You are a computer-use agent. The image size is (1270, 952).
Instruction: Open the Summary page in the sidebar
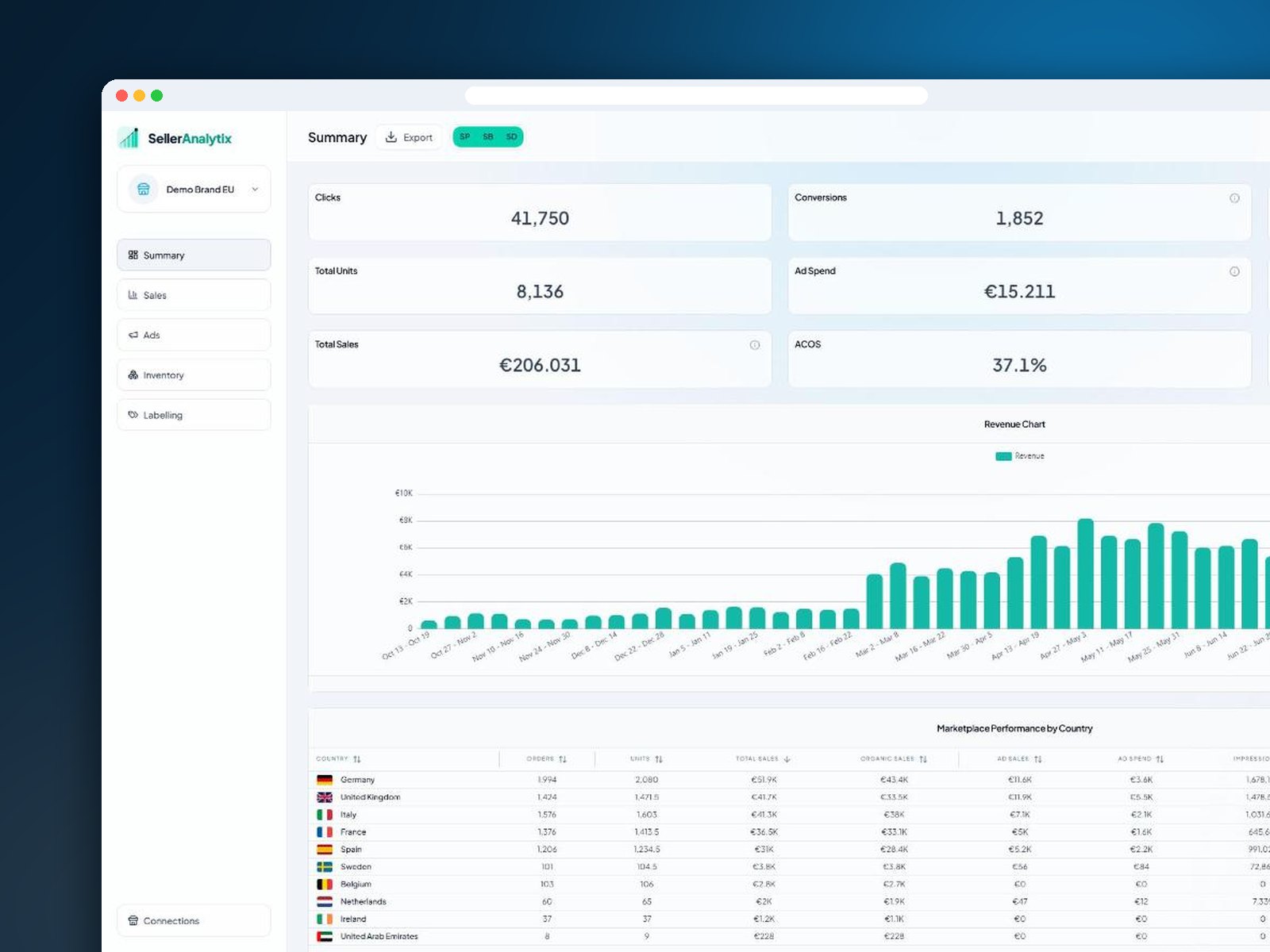194,255
